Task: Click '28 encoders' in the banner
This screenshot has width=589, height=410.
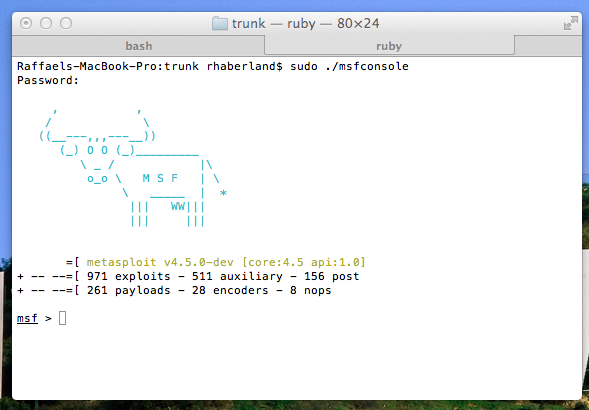Action: pyautogui.click(x=230, y=290)
